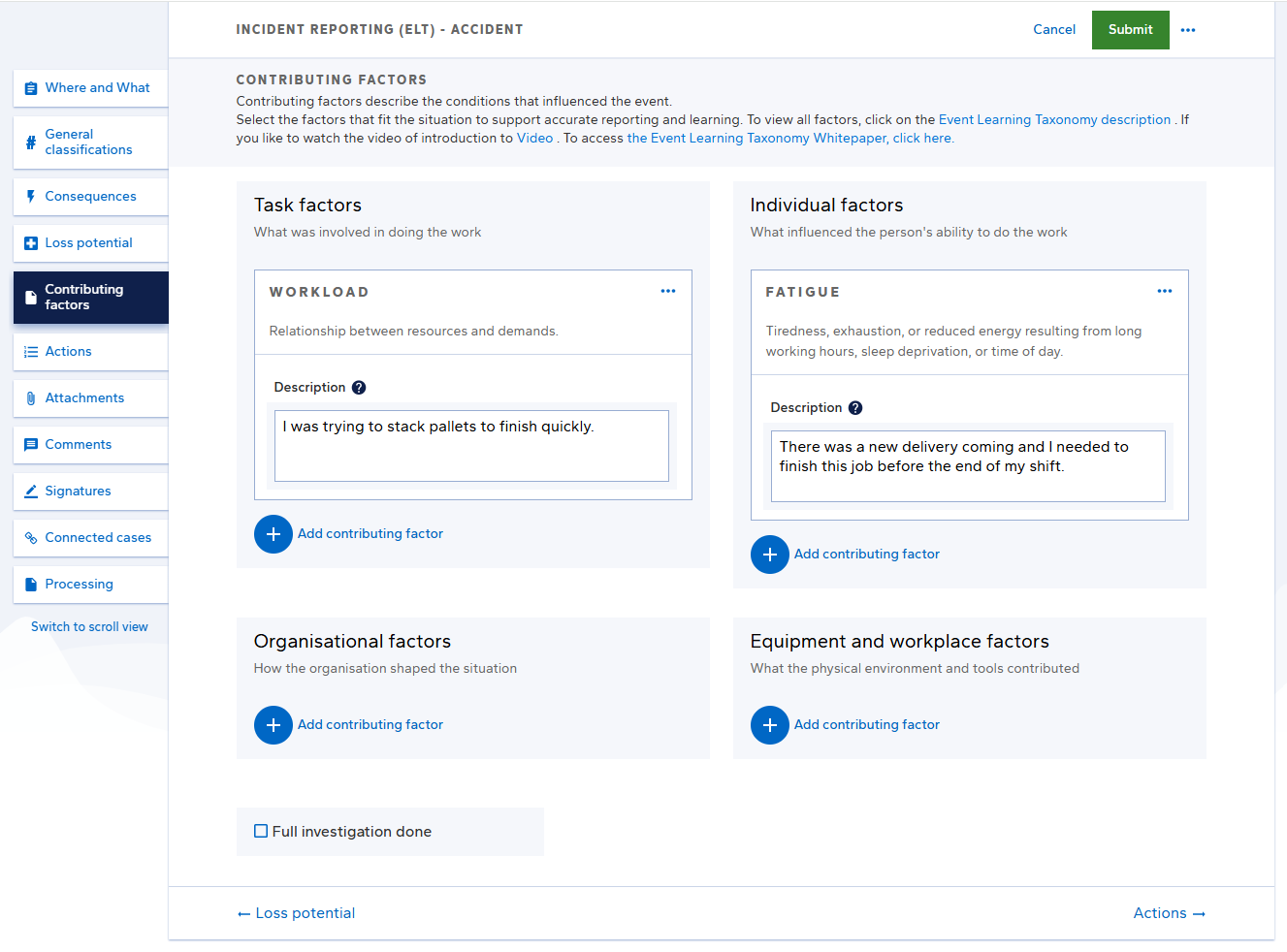Click the Comments speech bubble icon

[x=30, y=444]
